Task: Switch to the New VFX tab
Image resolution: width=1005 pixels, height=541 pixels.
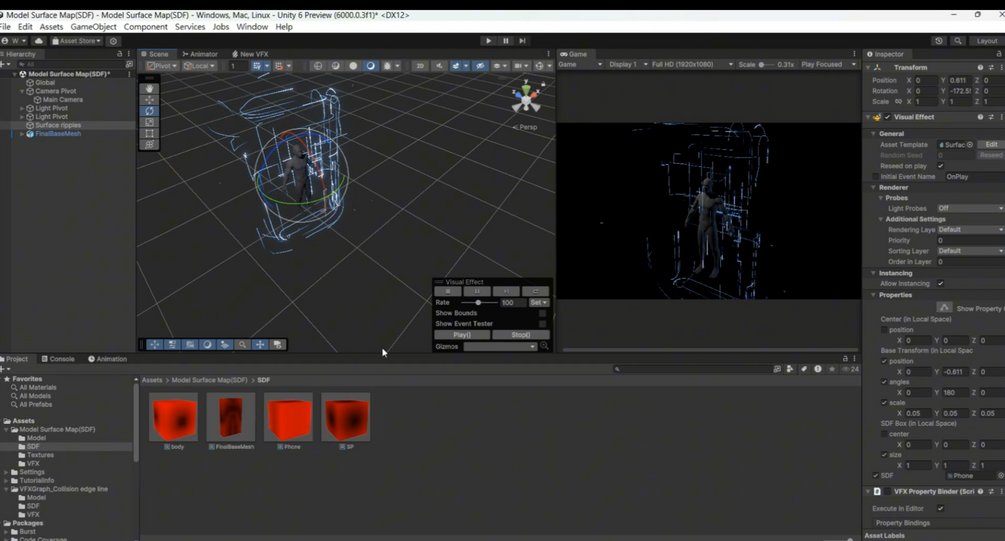Action: pos(250,54)
